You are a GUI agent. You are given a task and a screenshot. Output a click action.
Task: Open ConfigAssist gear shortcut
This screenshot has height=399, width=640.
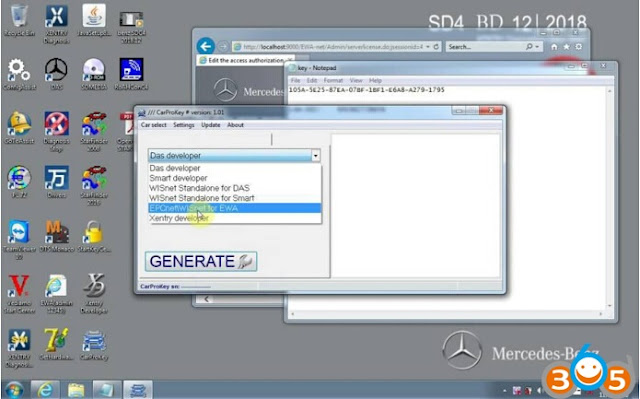point(19,74)
